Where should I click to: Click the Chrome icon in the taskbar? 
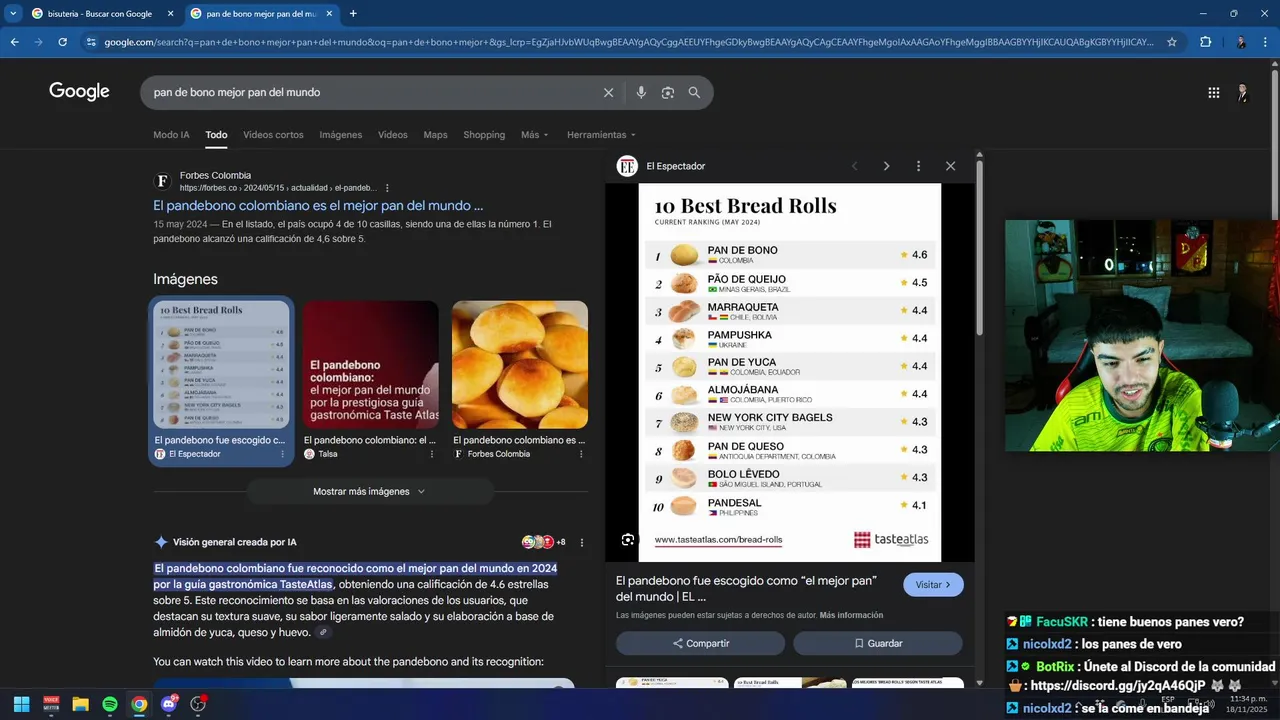(139, 704)
